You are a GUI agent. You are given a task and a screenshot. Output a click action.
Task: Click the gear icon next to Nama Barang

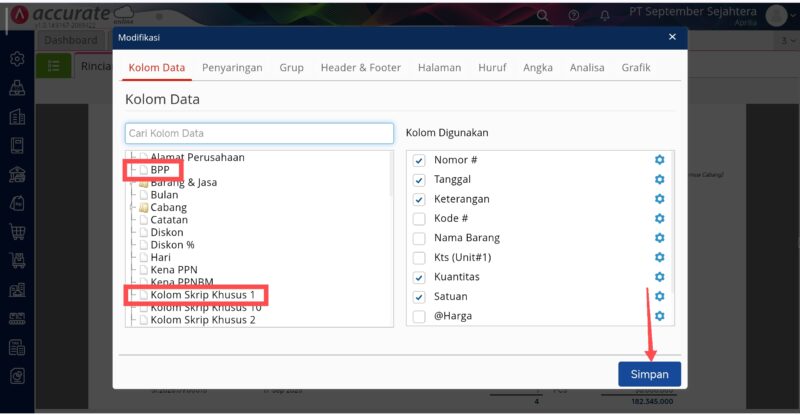[659, 238]
